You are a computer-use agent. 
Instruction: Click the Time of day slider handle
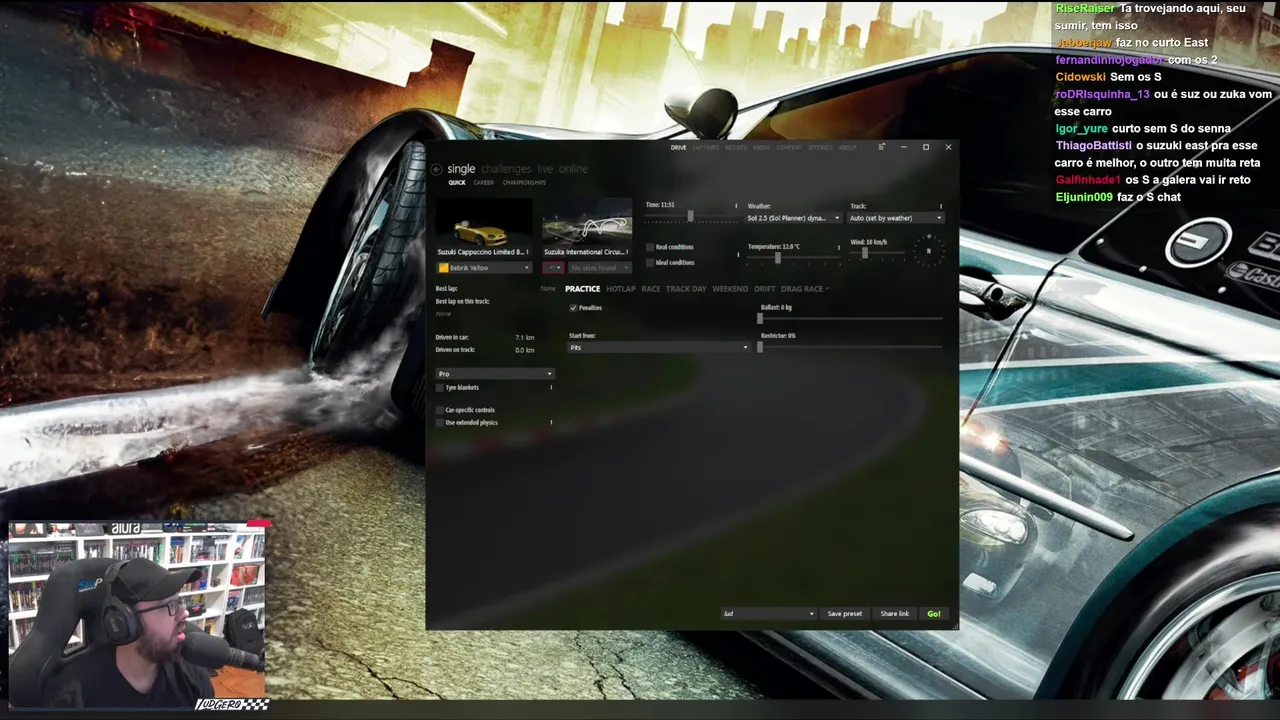tap(690, 216)
